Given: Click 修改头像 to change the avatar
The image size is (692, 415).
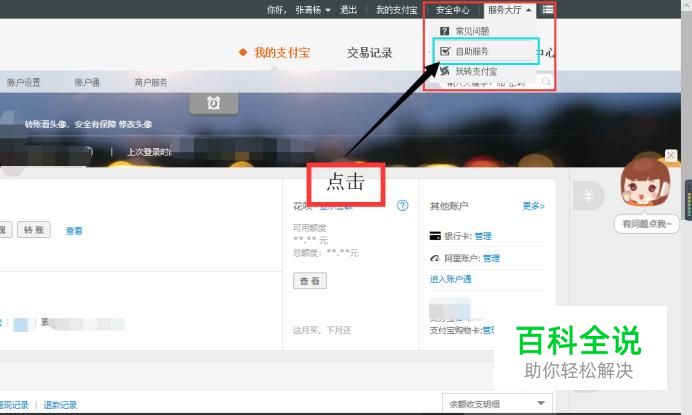Looking at the screenshot, I should 135,124.
